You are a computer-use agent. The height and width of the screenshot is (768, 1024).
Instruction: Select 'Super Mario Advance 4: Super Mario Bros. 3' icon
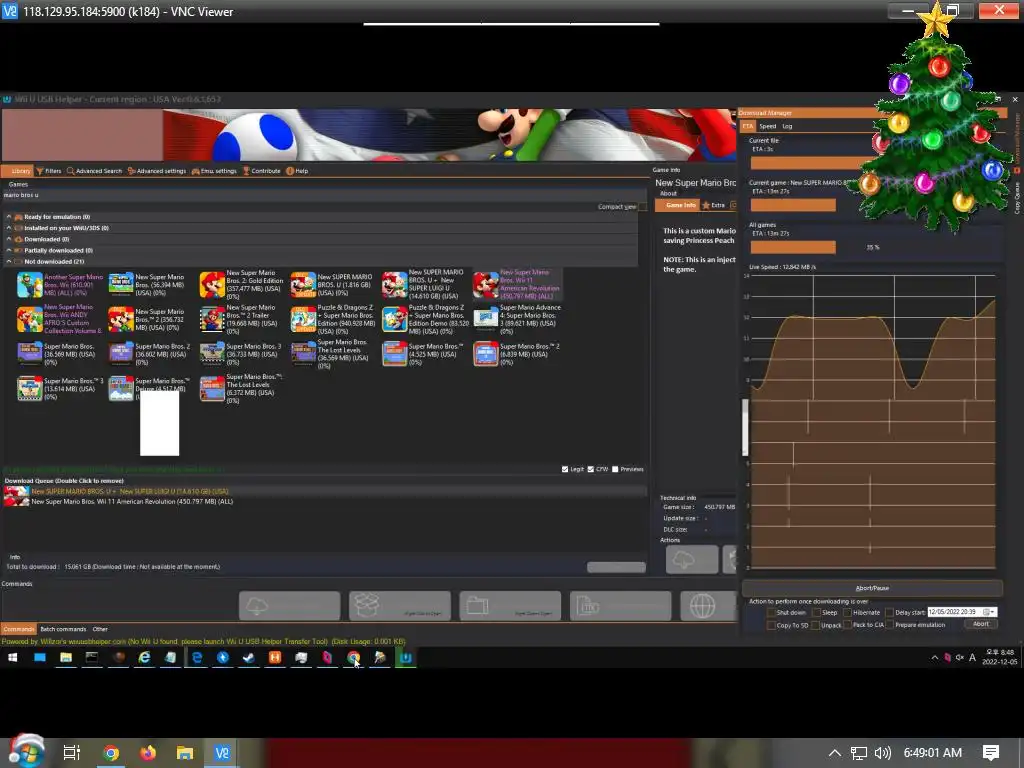[486, 319]
